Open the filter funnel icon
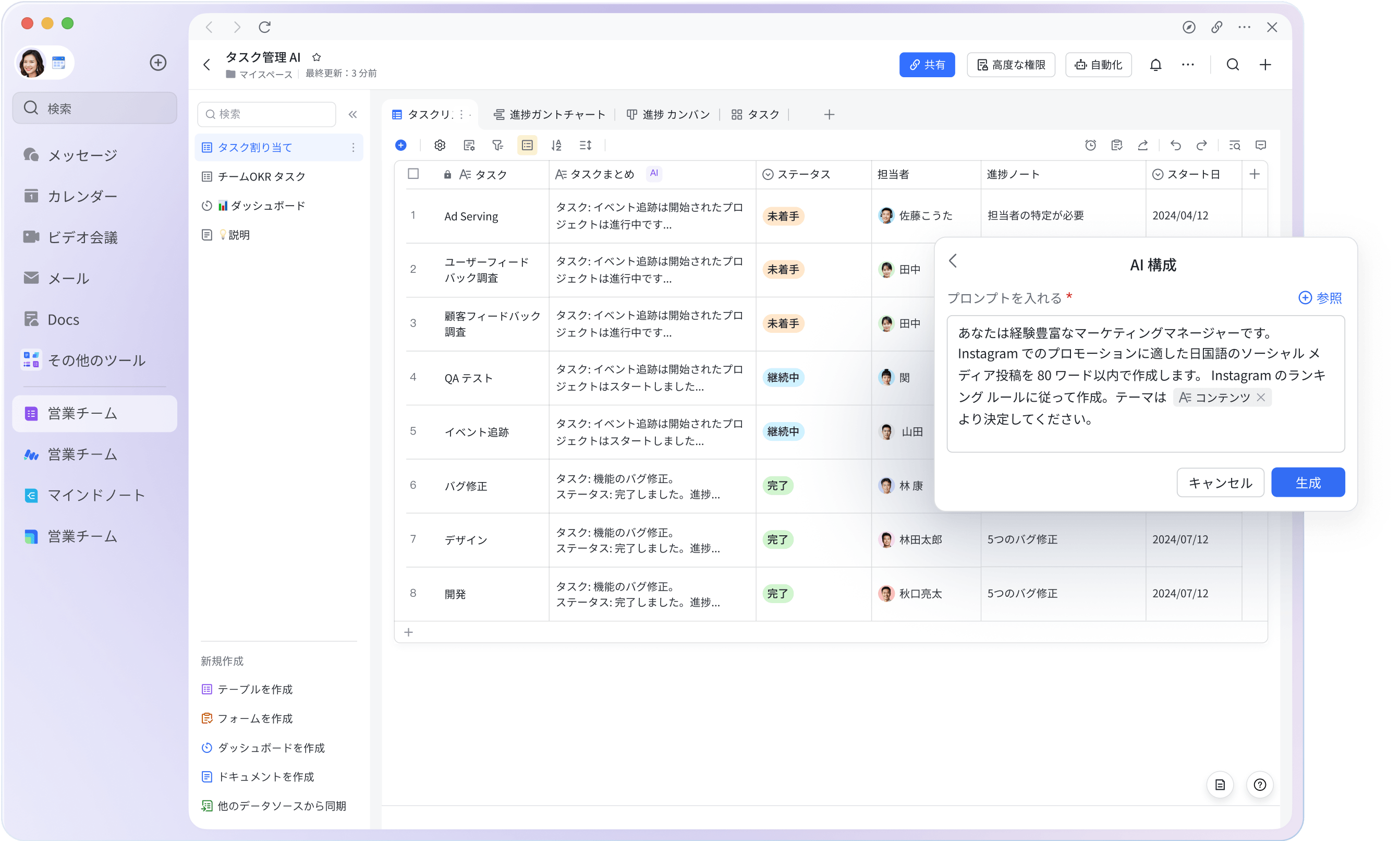This screenshot has height=841, width=1400. tap(497, 145)
